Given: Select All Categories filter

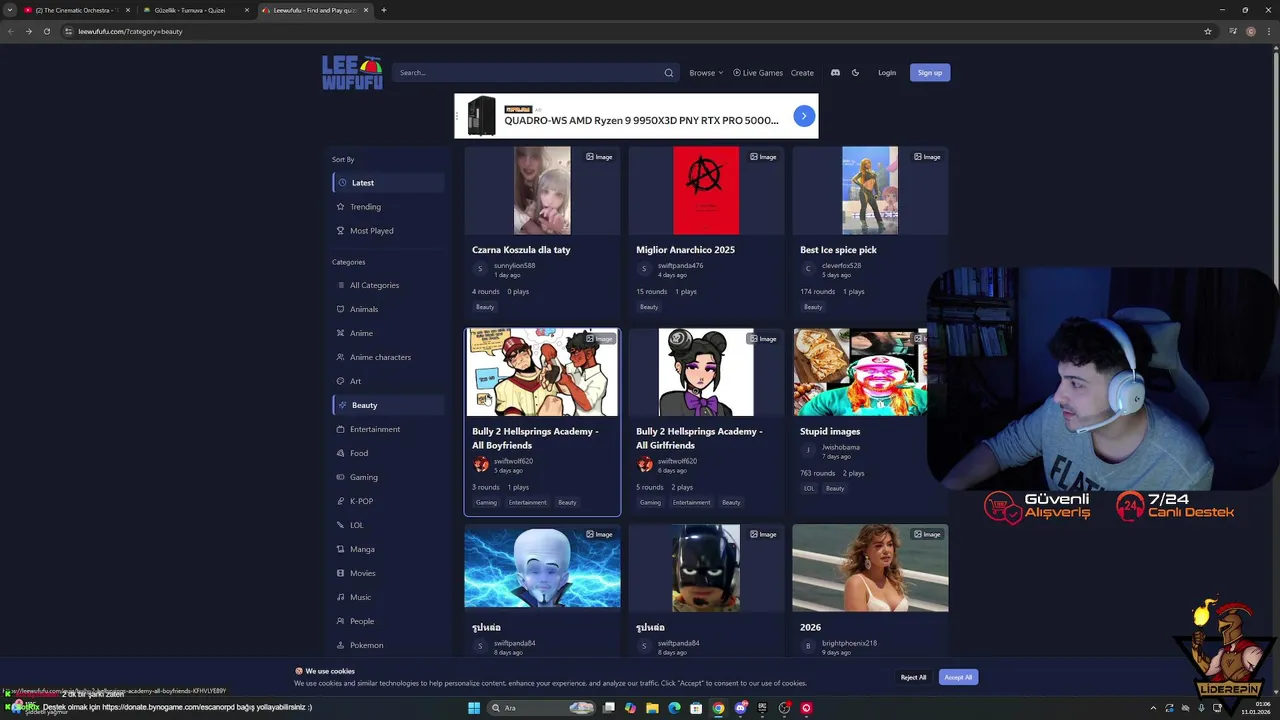Looking at the screenshot, I should click(389, 285).
